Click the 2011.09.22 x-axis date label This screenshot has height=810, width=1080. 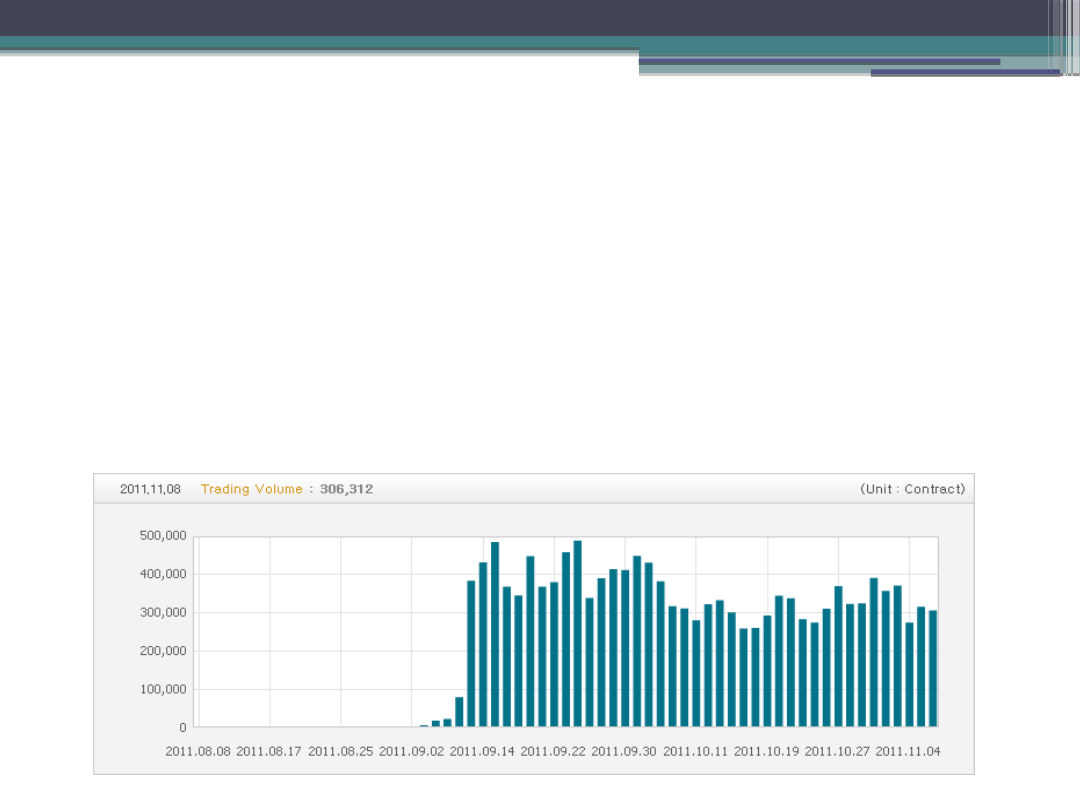pos(553,751)
